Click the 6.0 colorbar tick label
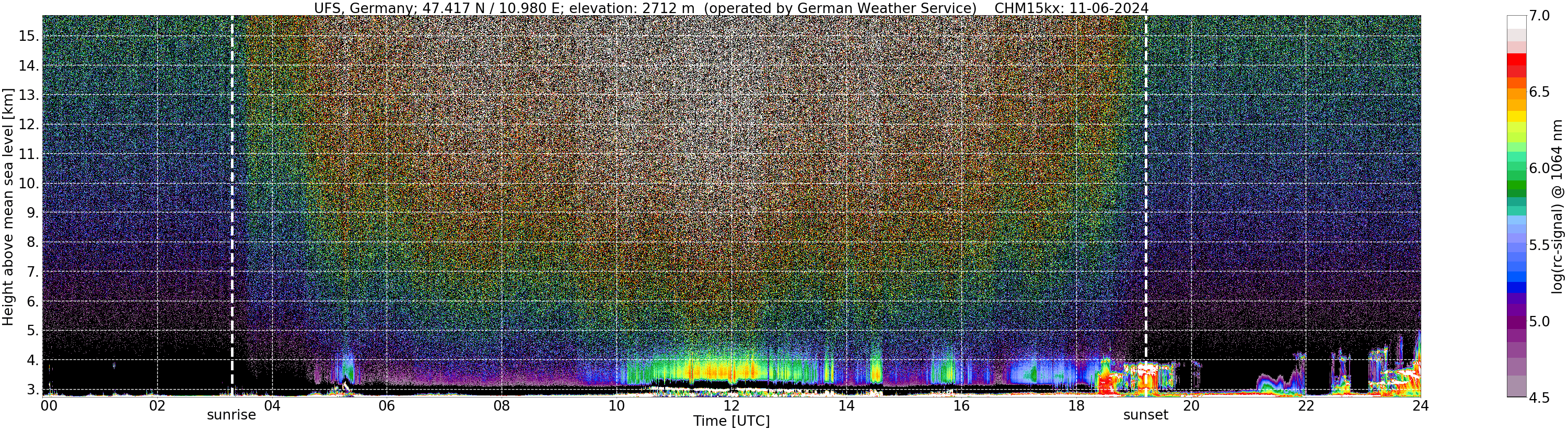 pos(1539,168)
